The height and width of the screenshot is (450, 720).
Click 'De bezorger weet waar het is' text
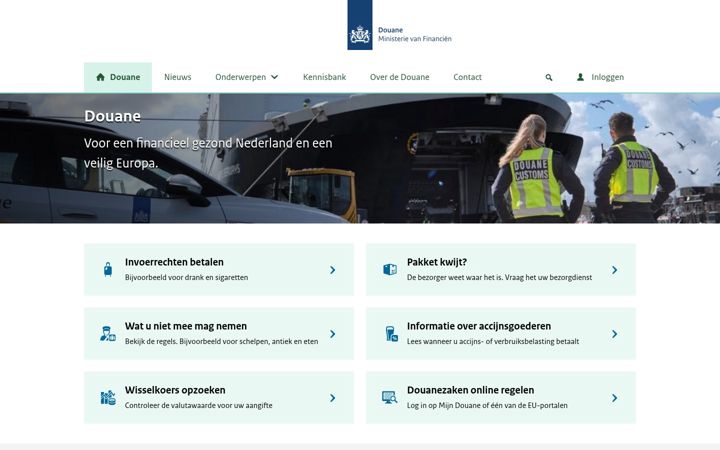(x=500, y=277)
